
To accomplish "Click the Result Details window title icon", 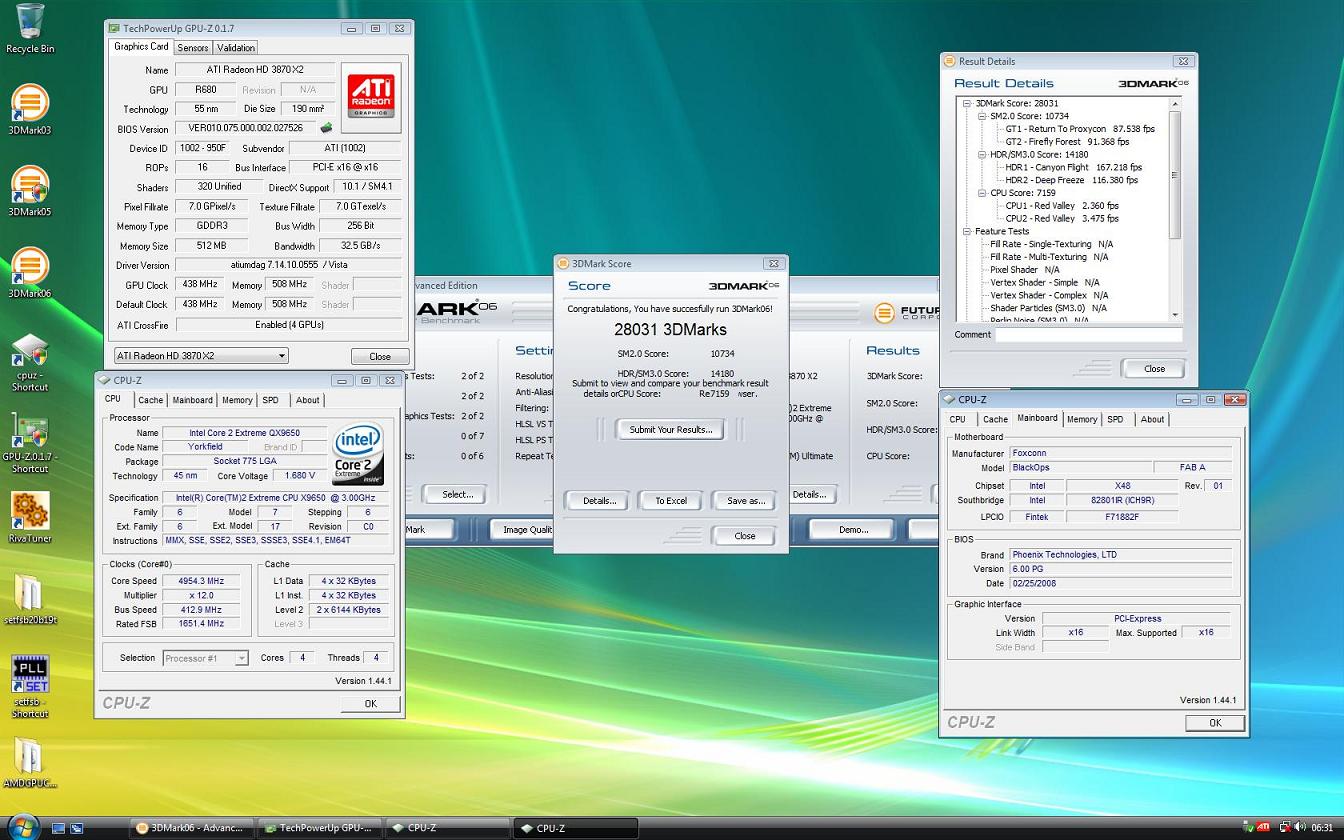I will point(951,61).
